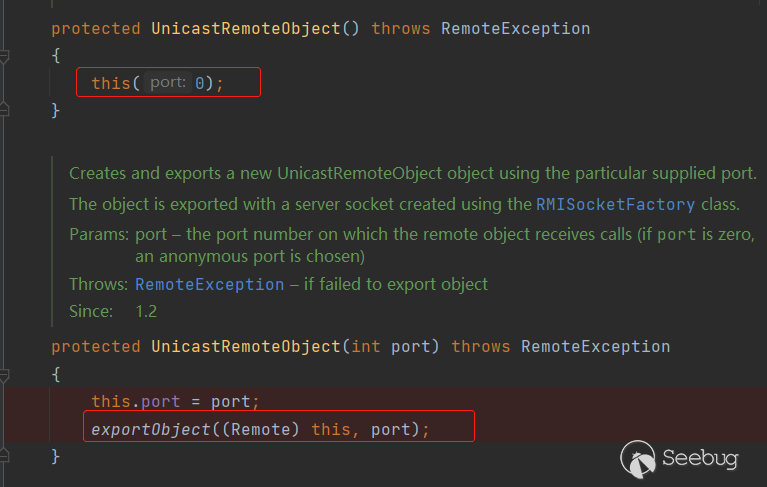Image resolution: width=767 pixels, height=487 pixels.
Task: Click the 'this' keyword in the this( call
Action: [110, 83]
